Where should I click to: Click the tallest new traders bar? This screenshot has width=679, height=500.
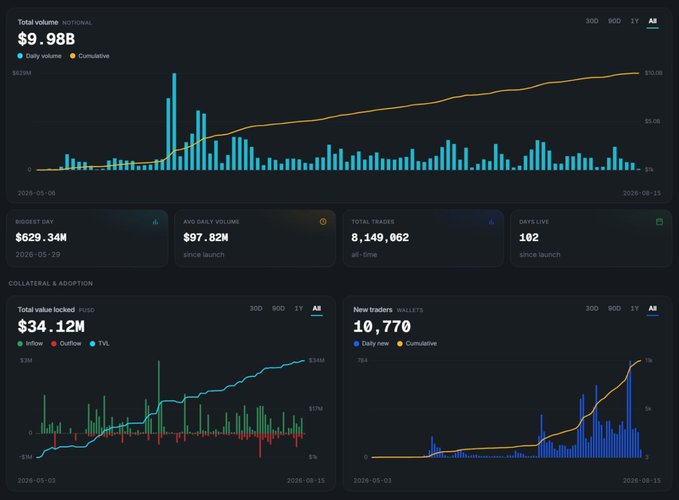tap(630, 409)
